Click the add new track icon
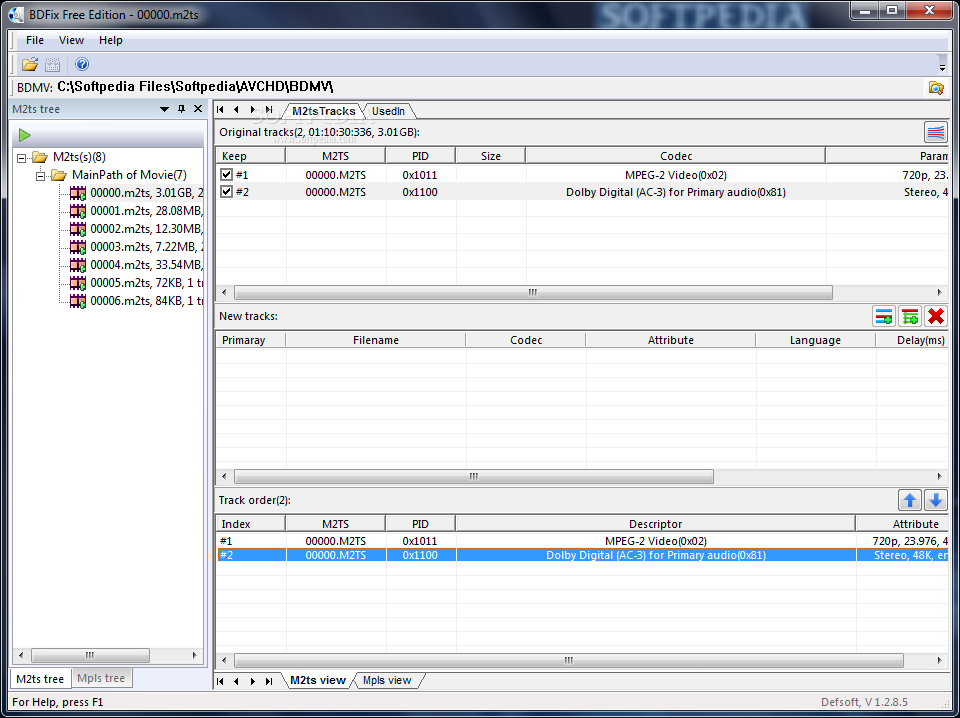The height and width of the screenshot is (718, 960). click(x=884, y=316)
